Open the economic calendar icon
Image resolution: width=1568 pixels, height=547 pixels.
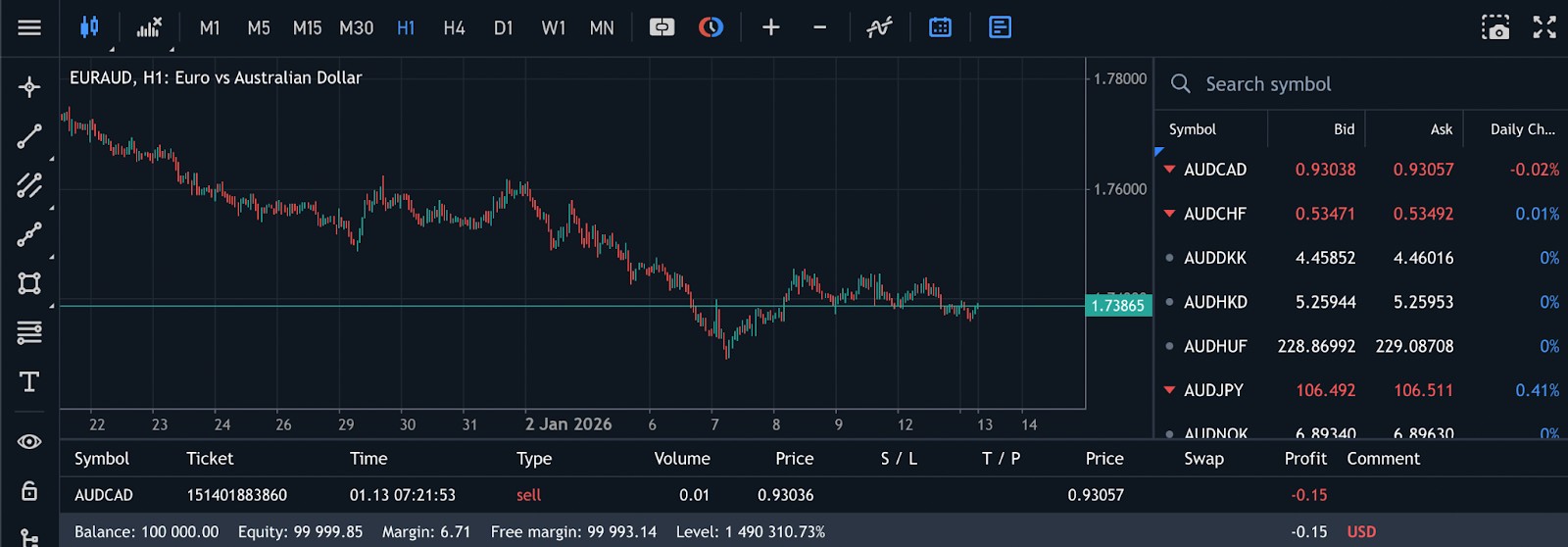[x=940, y=27]
